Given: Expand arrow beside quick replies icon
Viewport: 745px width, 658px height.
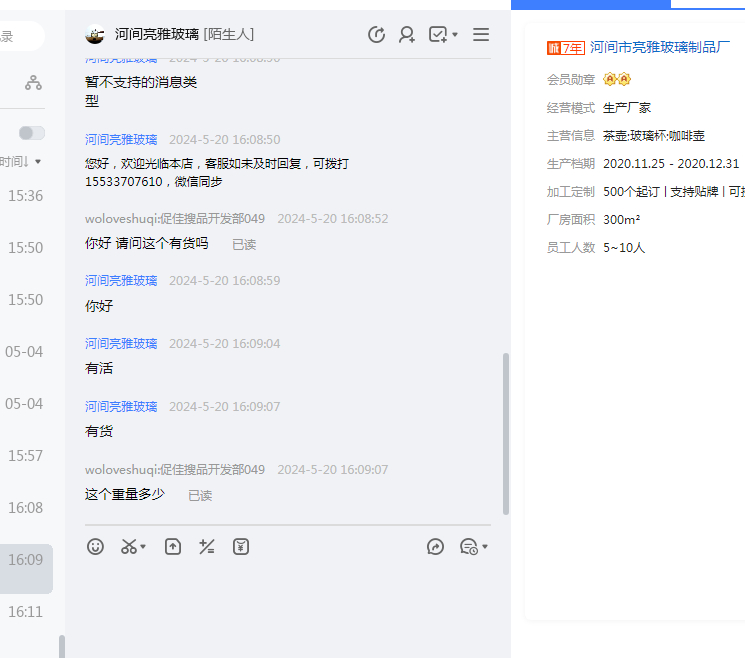Looking at the screenshot, I should 485,547.
